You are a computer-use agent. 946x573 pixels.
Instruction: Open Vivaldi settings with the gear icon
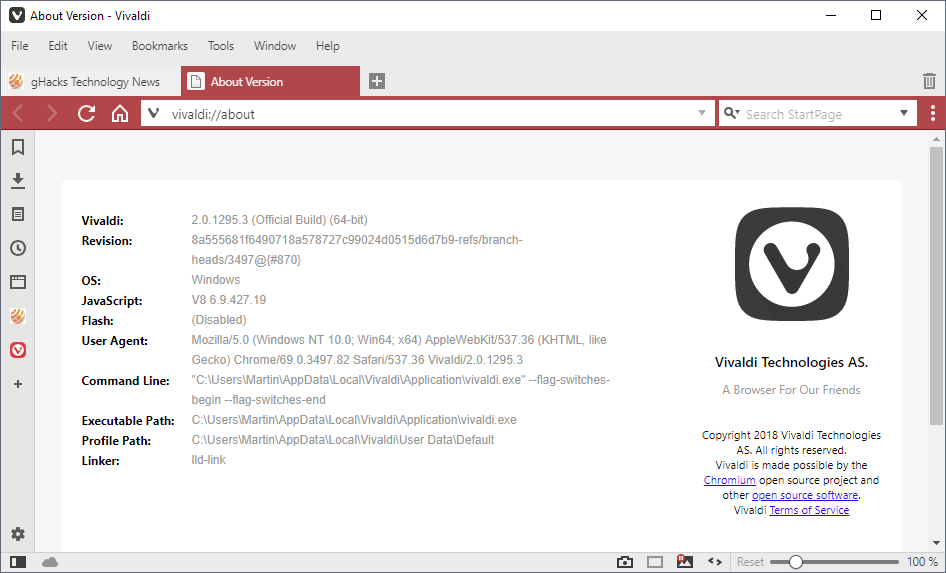[x=18, y=534]
